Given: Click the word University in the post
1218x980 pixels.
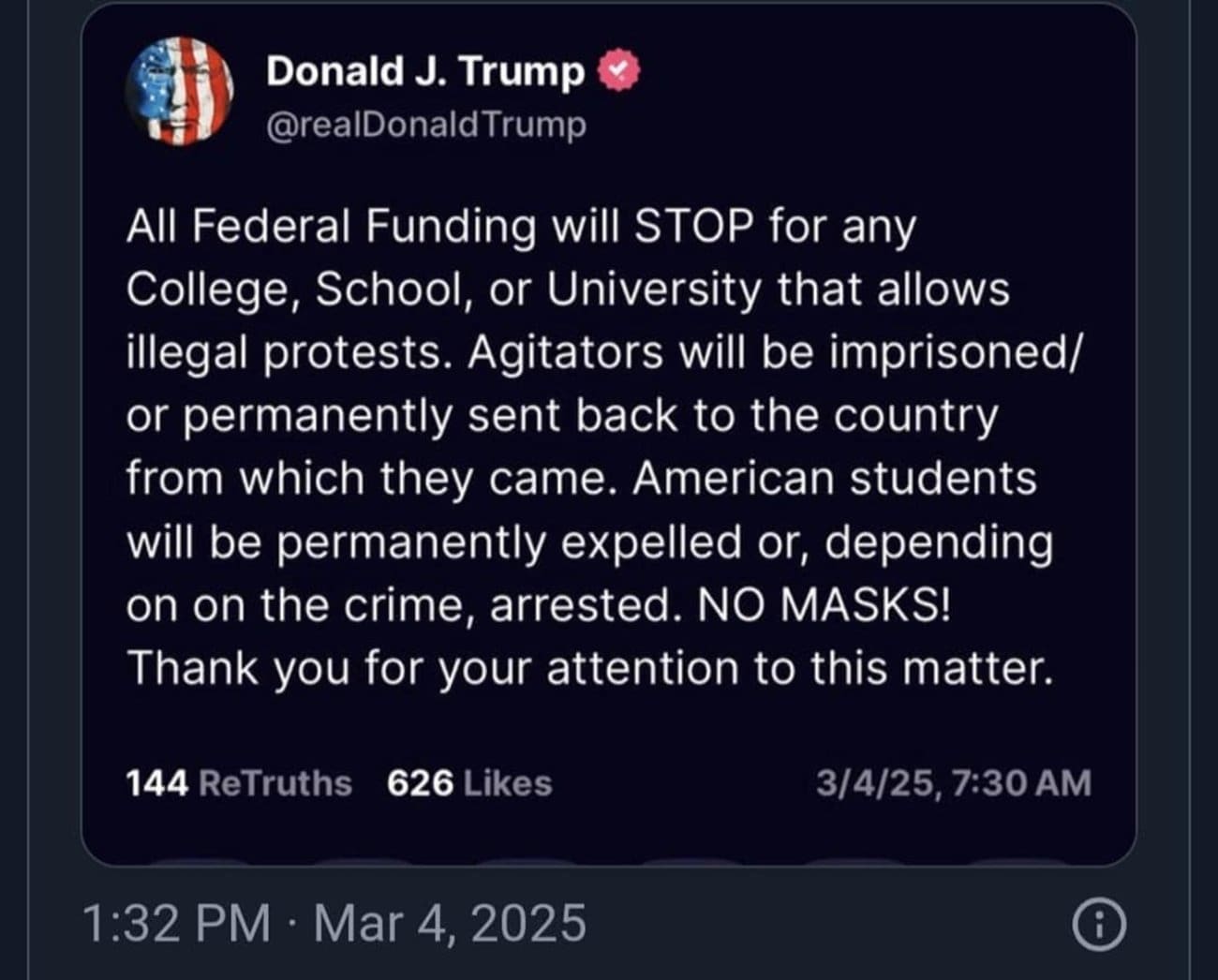Looking at the screenshot, I should pos(654,290).
